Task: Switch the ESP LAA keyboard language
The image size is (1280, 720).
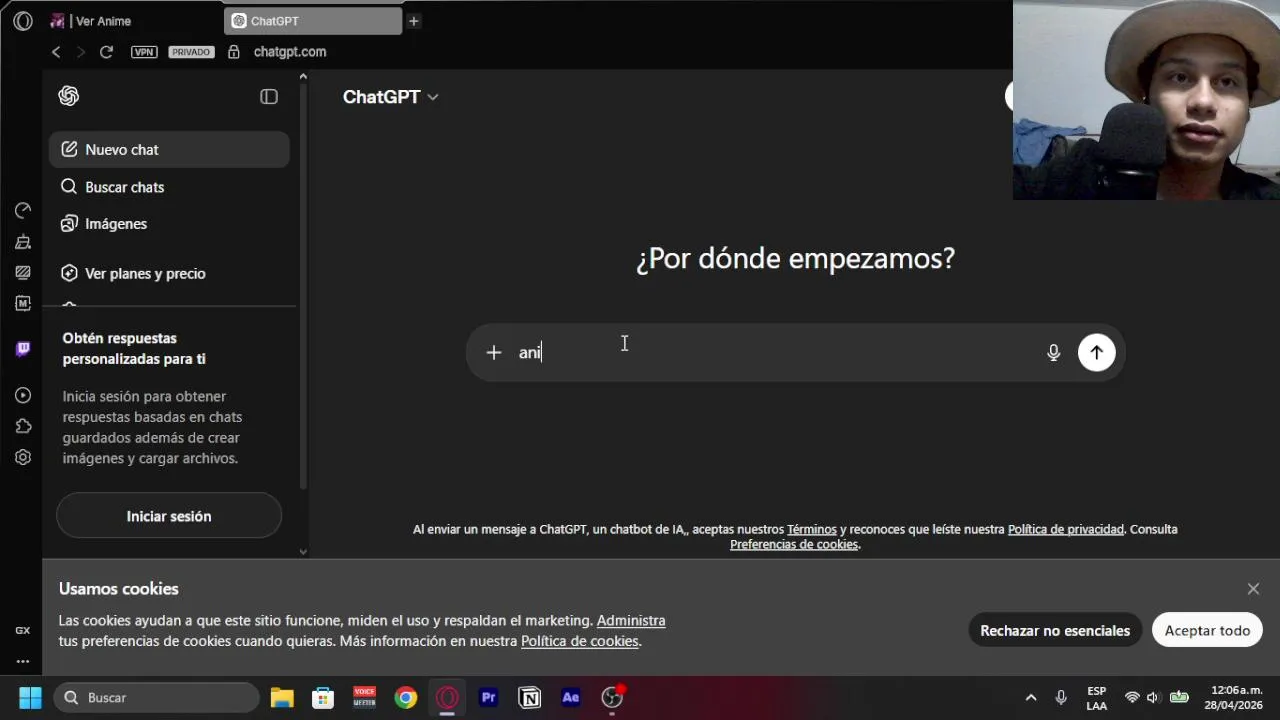Action: click(1096, 698)
